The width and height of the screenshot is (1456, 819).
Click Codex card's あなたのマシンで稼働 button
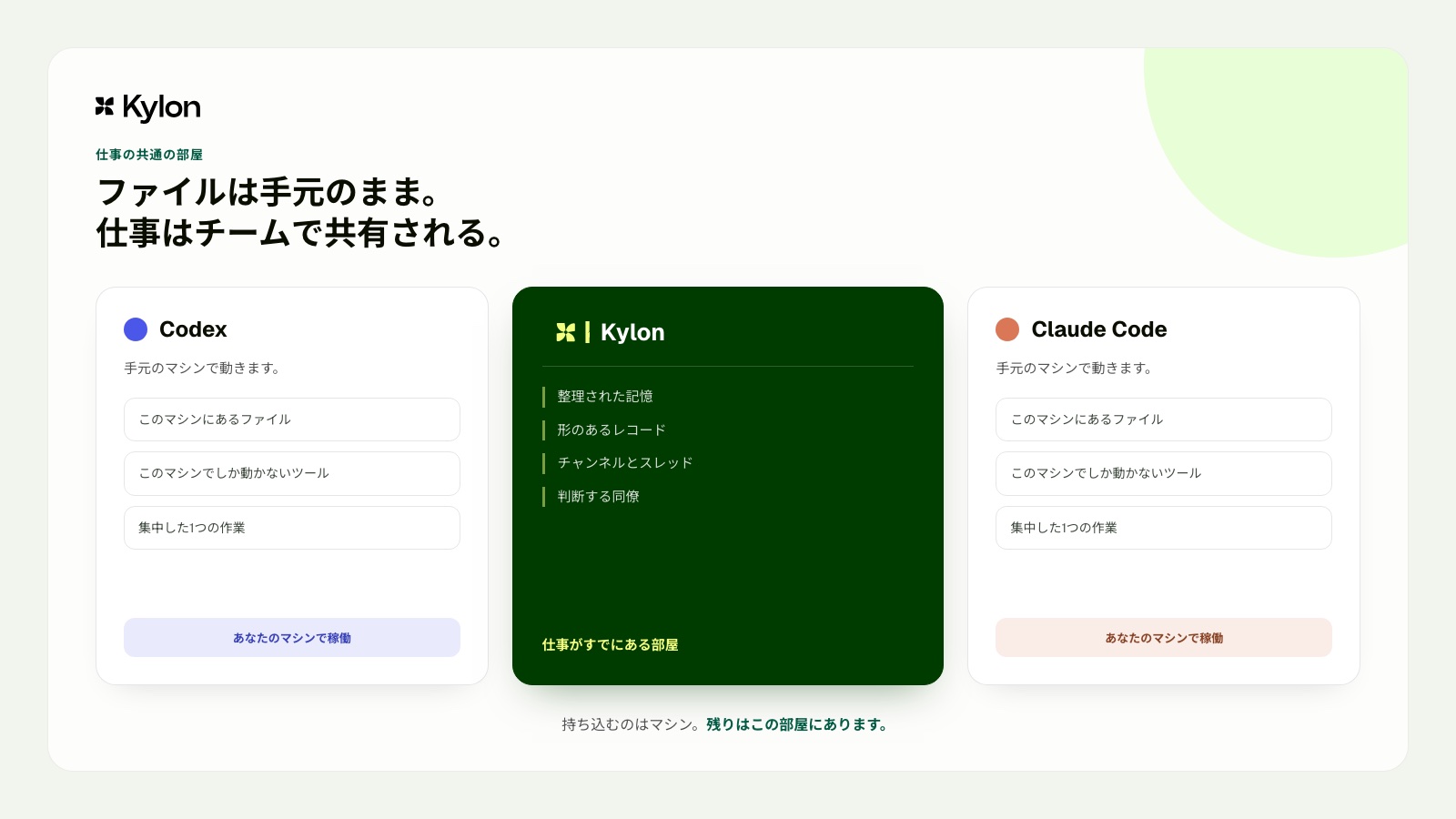tap(292, 638)
